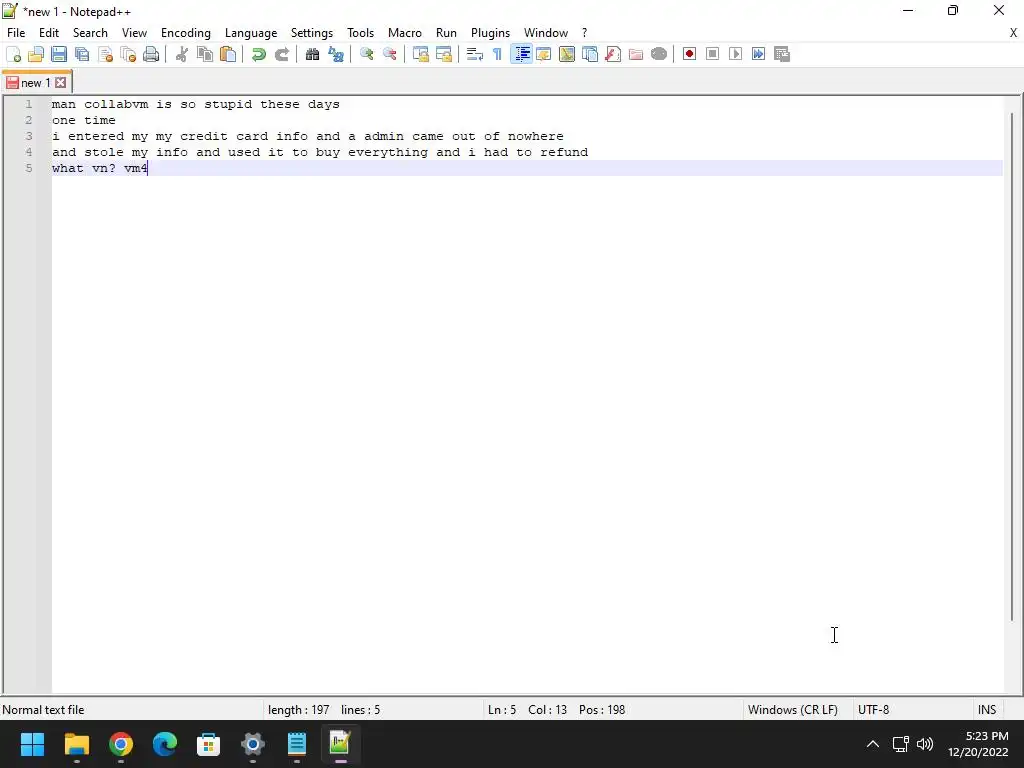Open the Windows Start menu
Screen dimensions: 1024x768
[32, 744]
